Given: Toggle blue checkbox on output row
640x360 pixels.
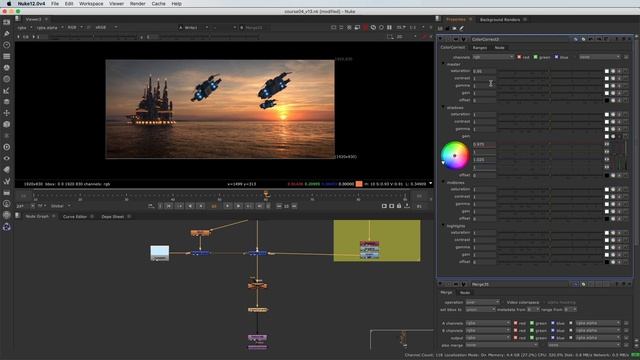Looking at the screenshot, I should pyautogui.click(x=553, y=338).
